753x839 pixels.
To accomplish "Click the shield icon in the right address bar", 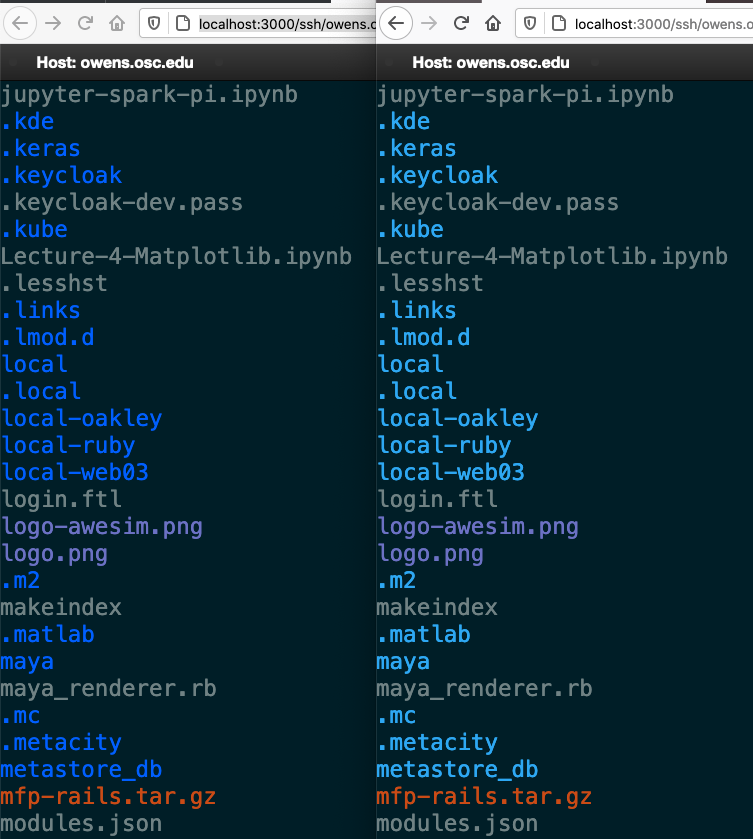I will click(531, 23).
